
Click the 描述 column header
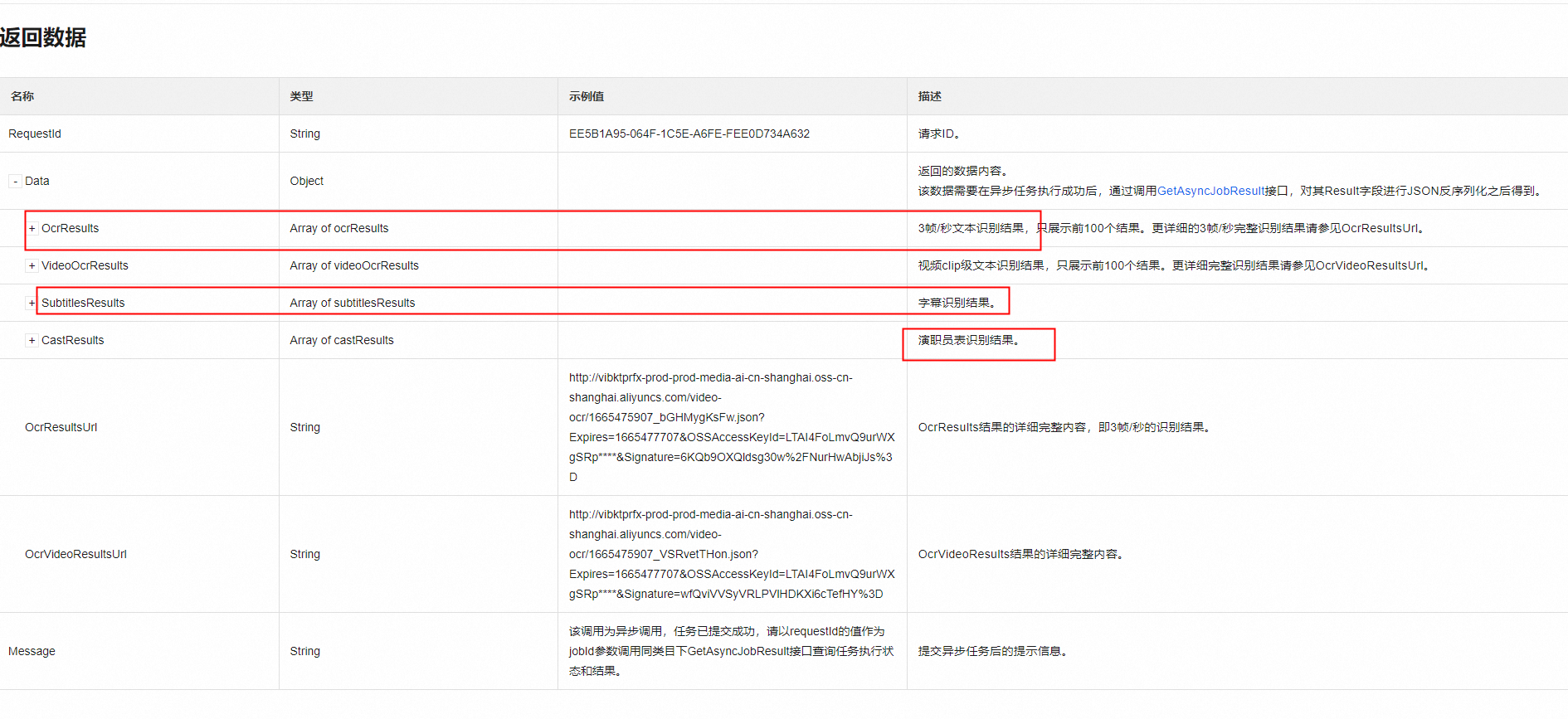(x=930, y=96)
